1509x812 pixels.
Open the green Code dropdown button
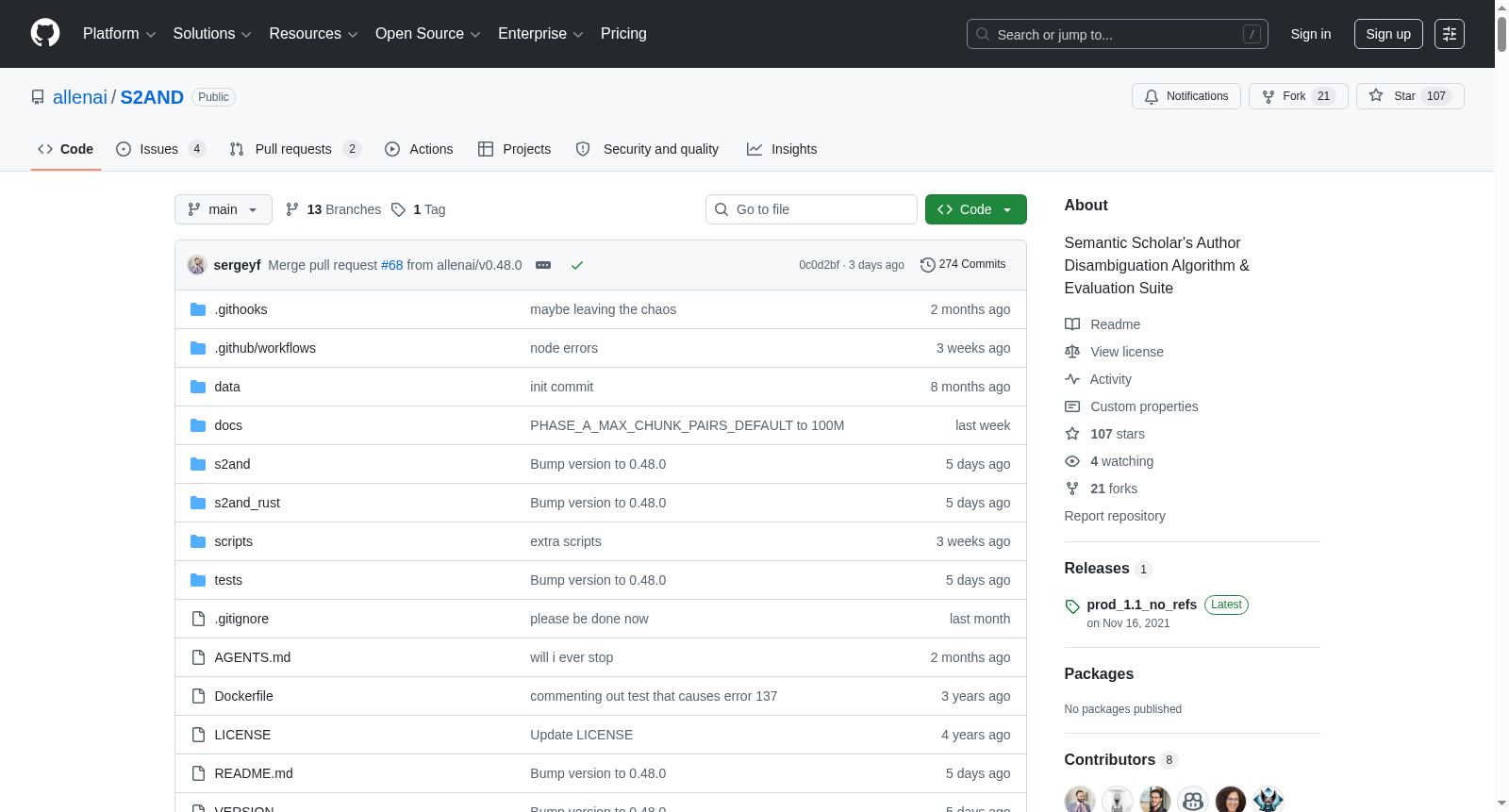coord(976,209)
